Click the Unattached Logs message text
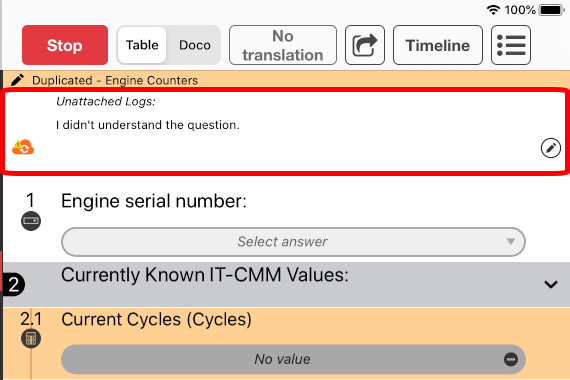This screenshot has height=380, width=570. pyautogui.click(x=148, y=125)
